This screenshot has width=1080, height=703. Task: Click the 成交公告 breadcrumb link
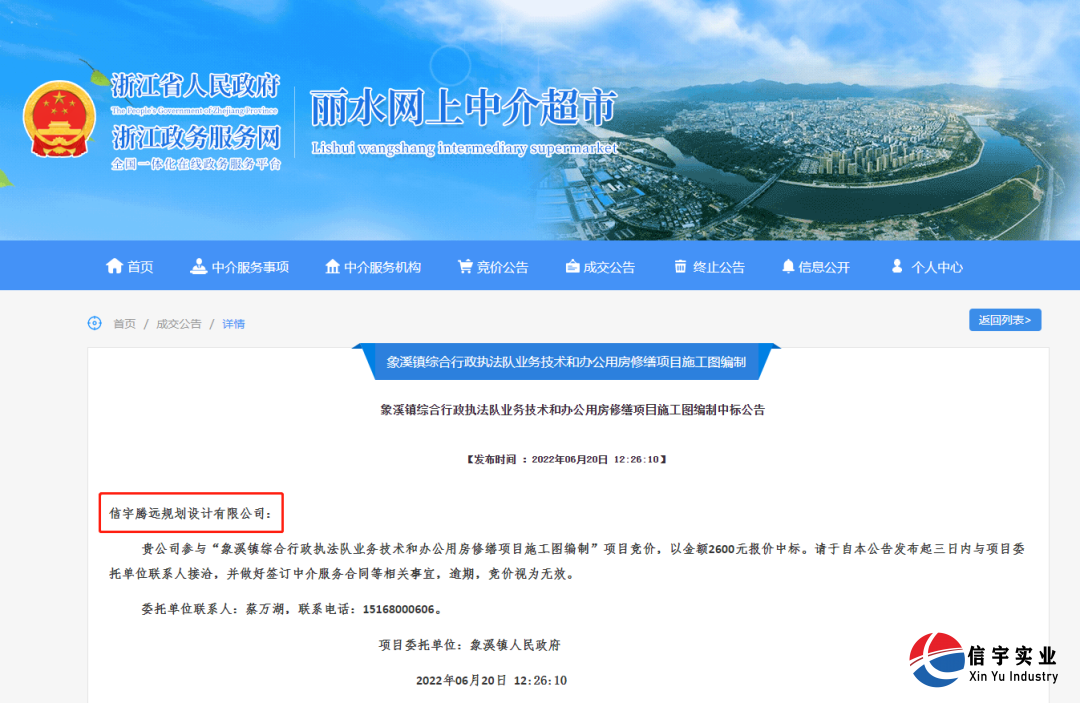click(x=178, y=322)
